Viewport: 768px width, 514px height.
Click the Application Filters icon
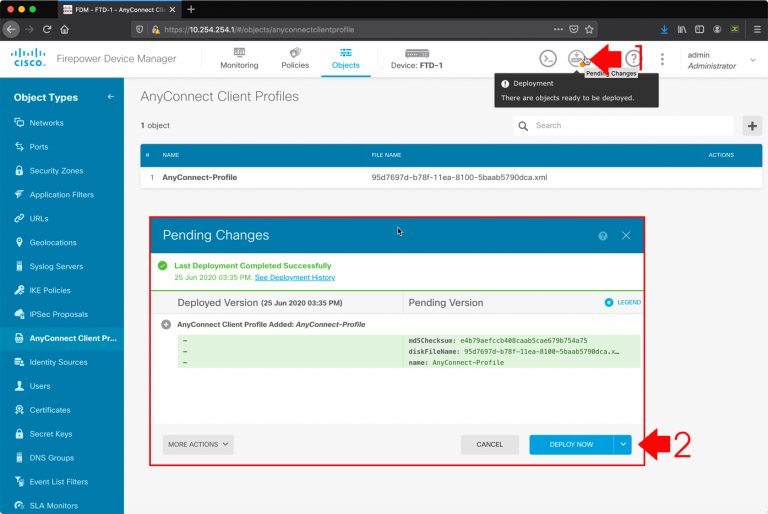coord(19,195)
